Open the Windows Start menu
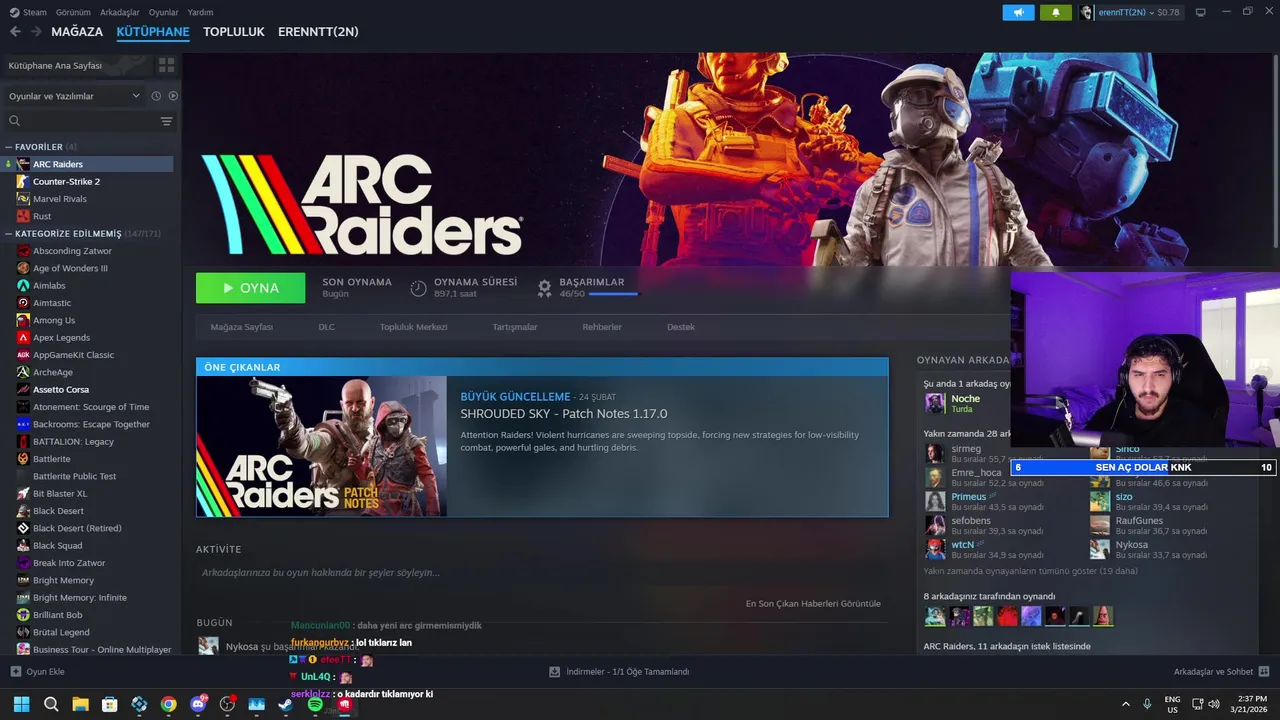The height and width of the screenshot is (720, 1280). tap(21, 705)
